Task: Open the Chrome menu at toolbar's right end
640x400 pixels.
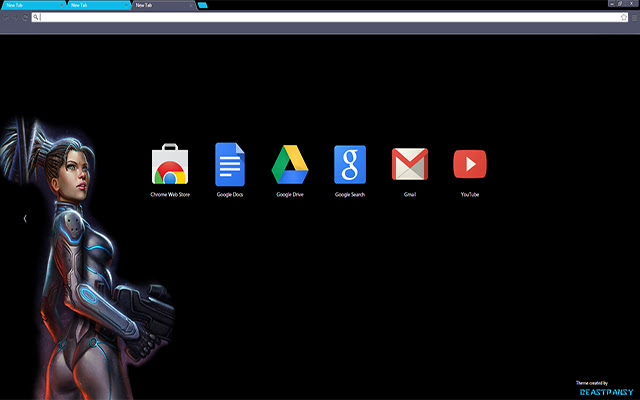Action: 634,17
